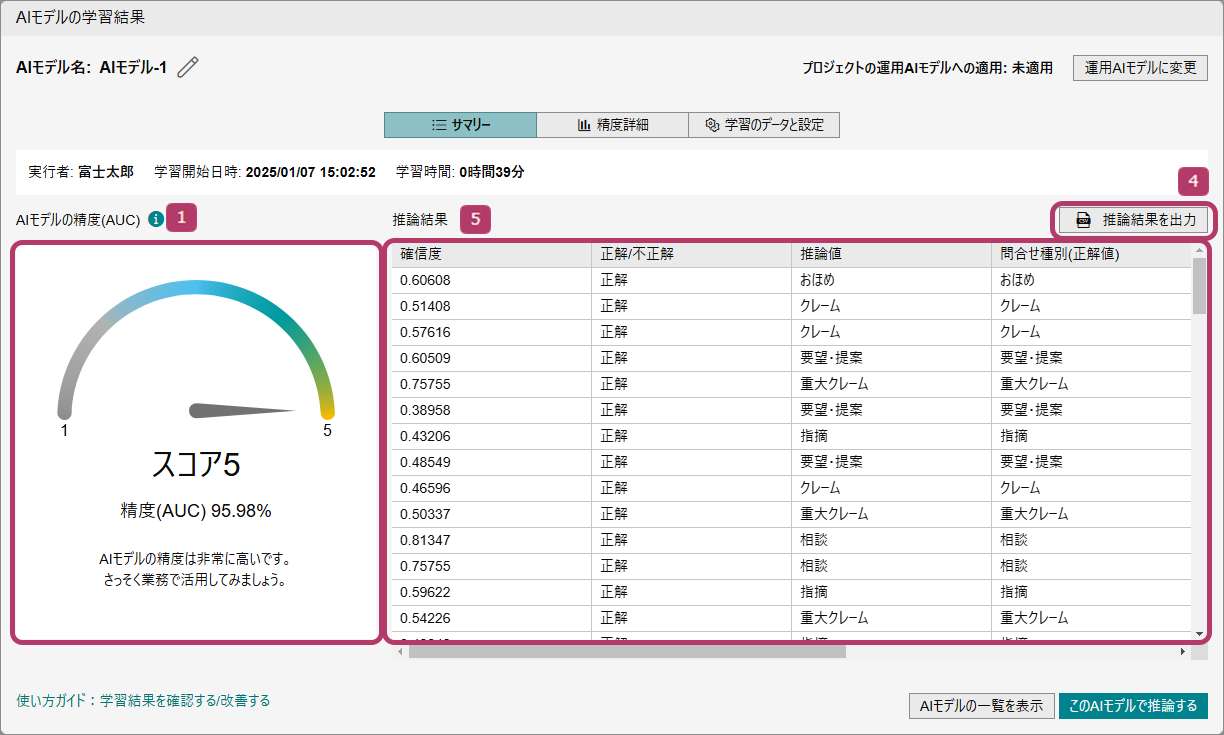Select the cell with 確信度 0.60509

point(491,358)
